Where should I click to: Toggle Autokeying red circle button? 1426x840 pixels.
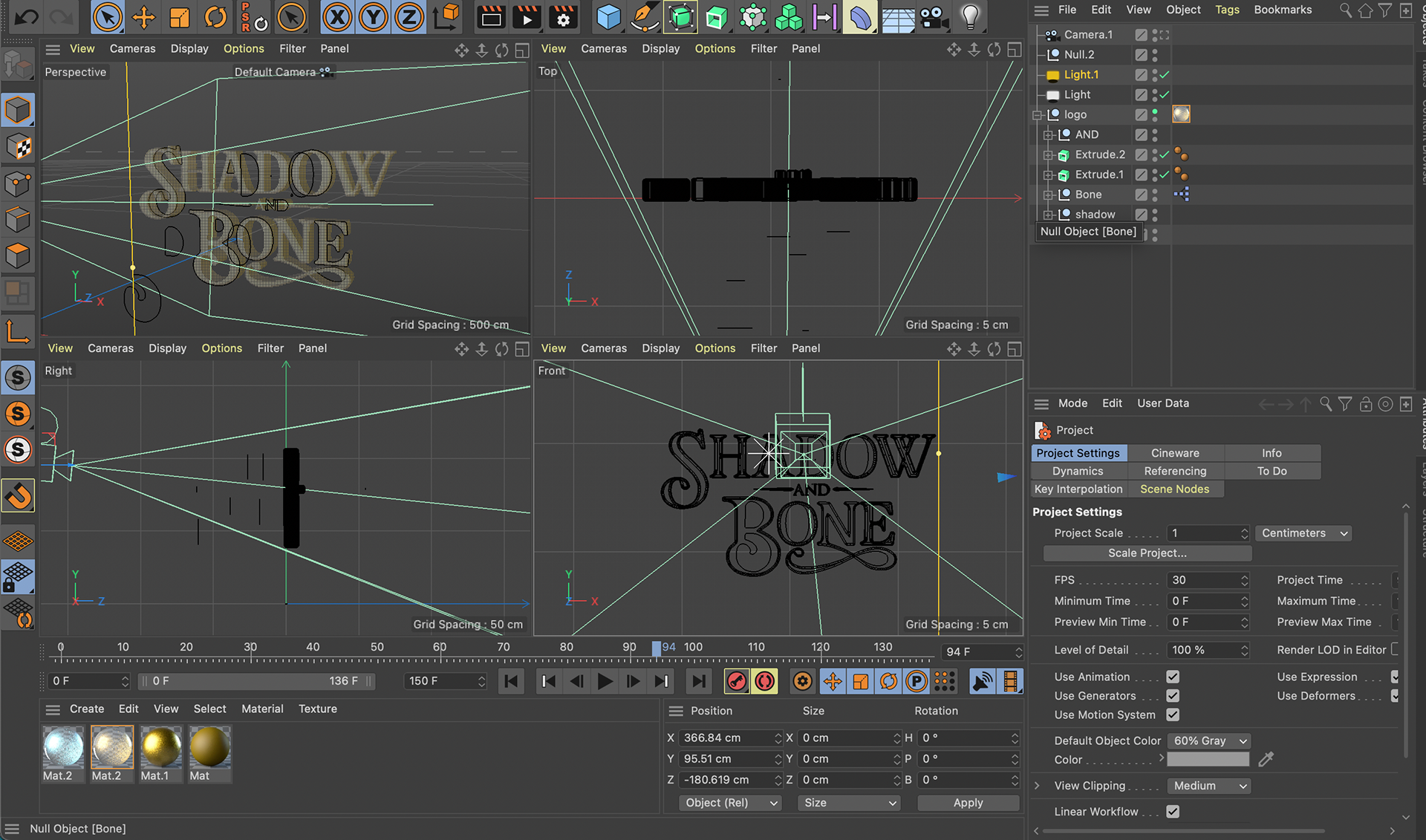pyautogui.click(x=764, y=681)
